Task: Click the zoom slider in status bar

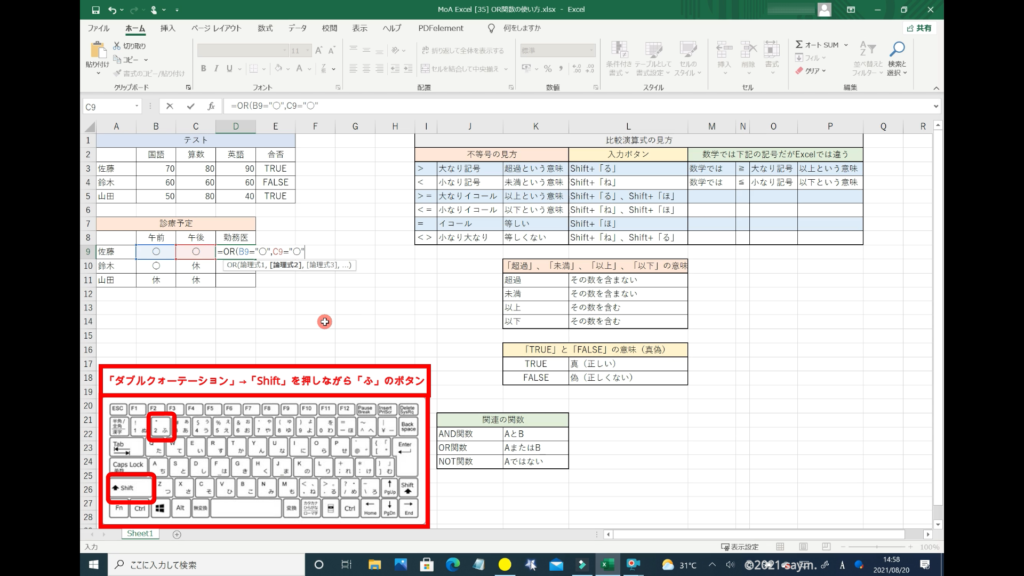Action: [x=875, y=547]
